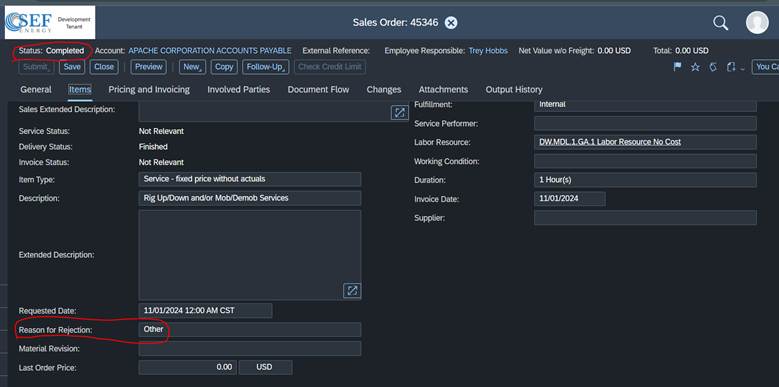Click the USD currency field

tap(265, 367)
